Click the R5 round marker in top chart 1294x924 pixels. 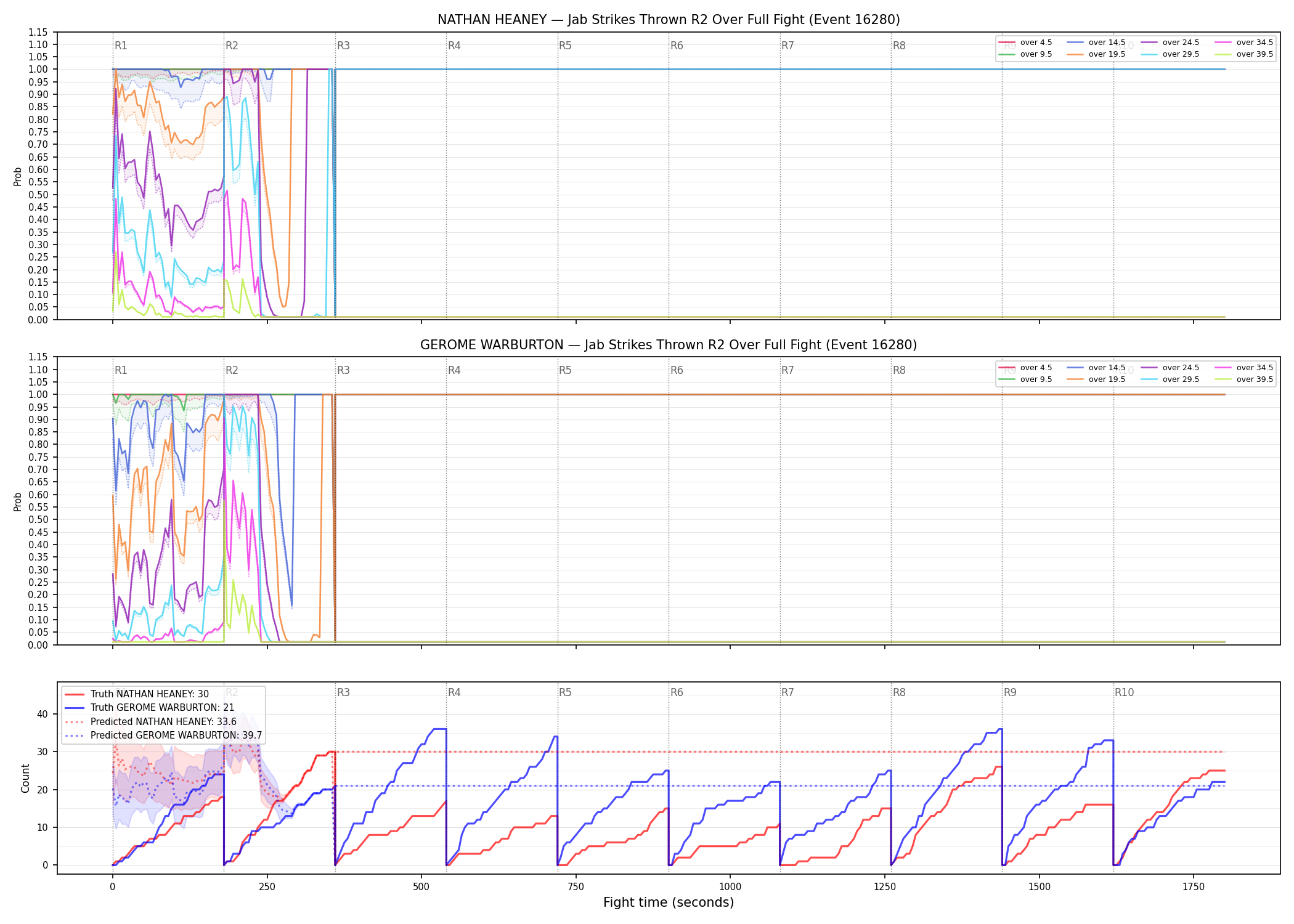coord(565,46)
